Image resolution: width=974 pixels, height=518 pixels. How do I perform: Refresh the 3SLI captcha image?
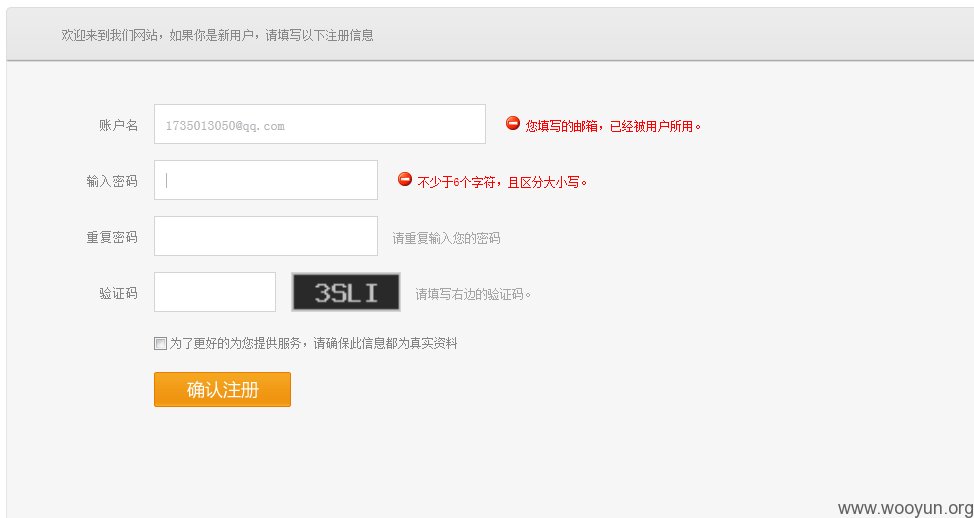pos(346,292)
